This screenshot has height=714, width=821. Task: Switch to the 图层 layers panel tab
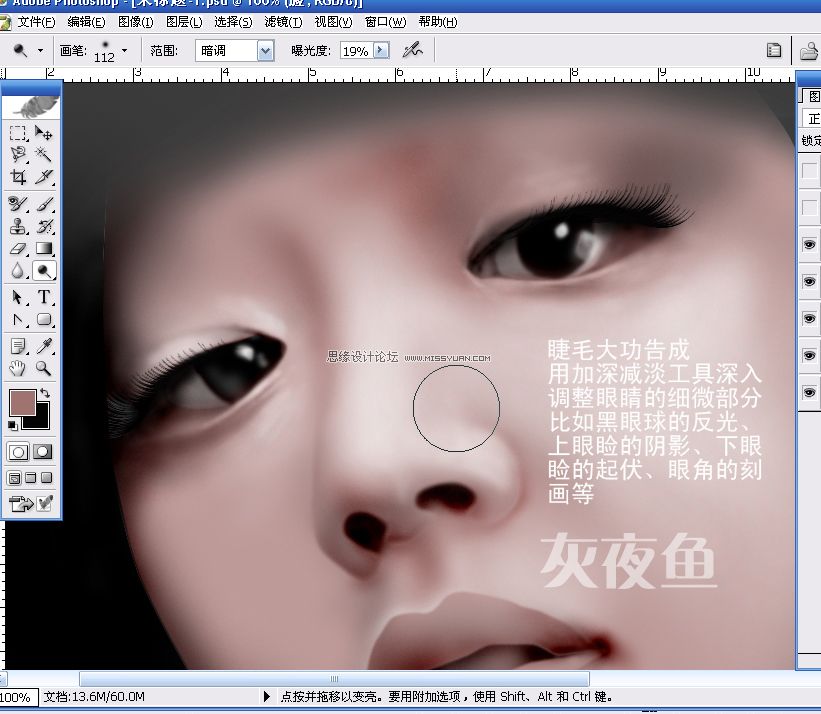pos(813,96)
